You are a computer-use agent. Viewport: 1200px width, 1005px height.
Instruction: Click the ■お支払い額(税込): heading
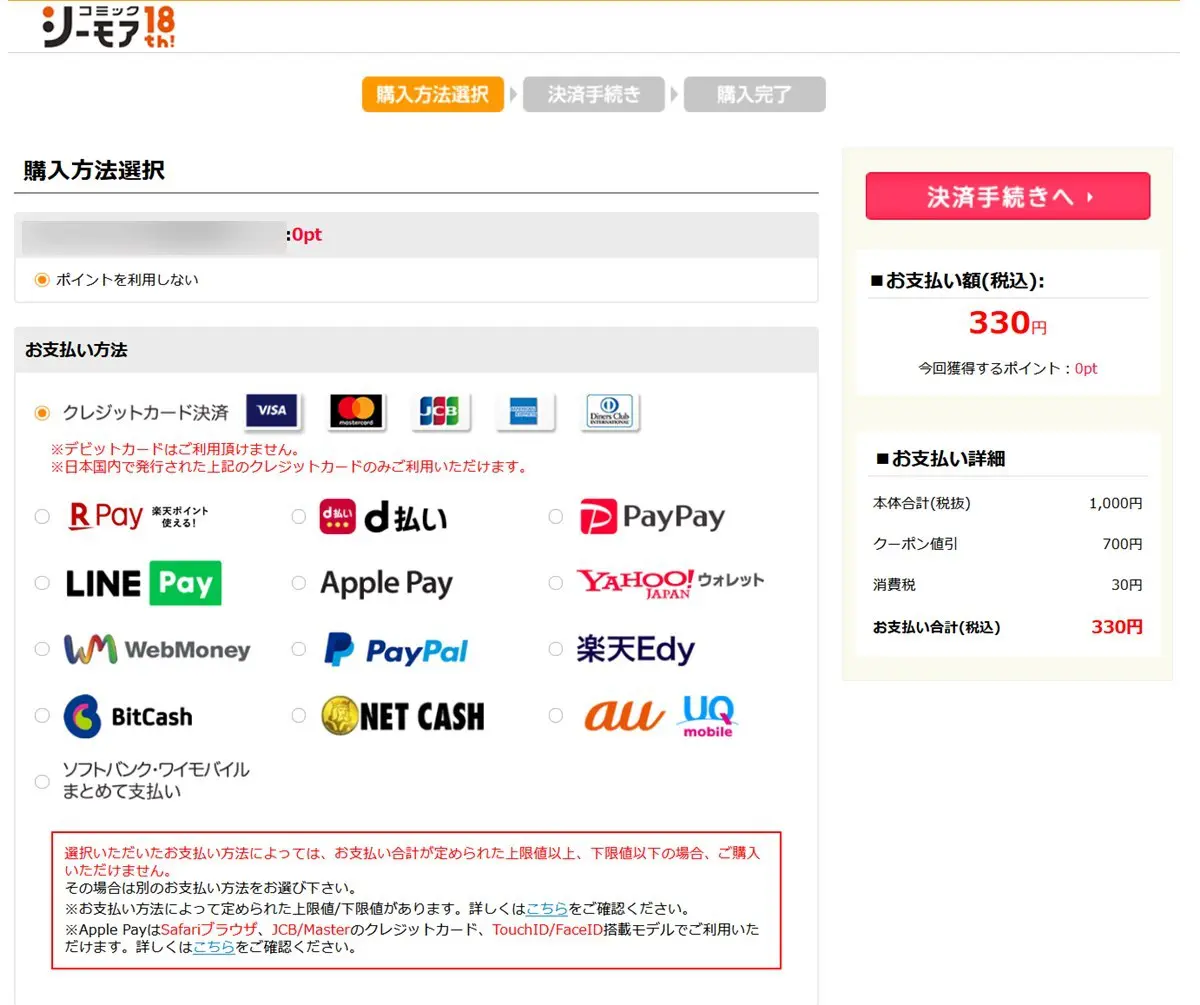957,282
